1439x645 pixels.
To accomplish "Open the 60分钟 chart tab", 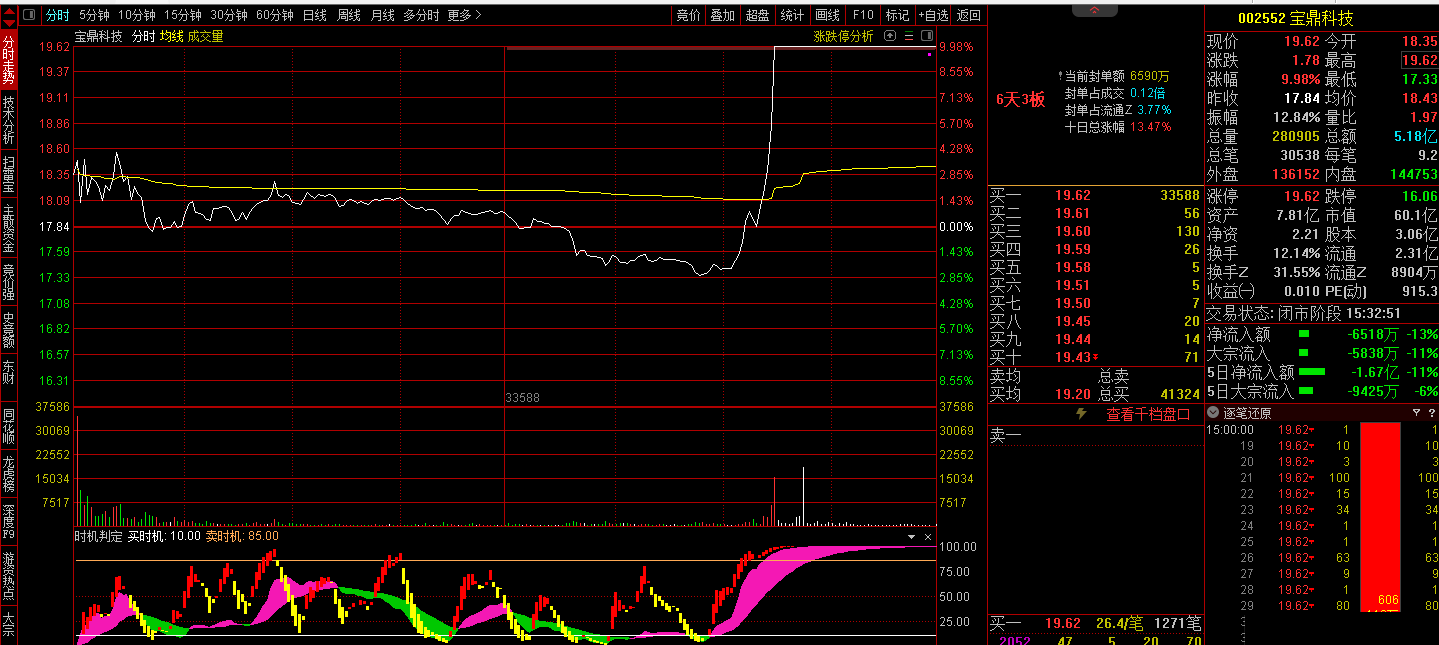I will coord(275,15).
